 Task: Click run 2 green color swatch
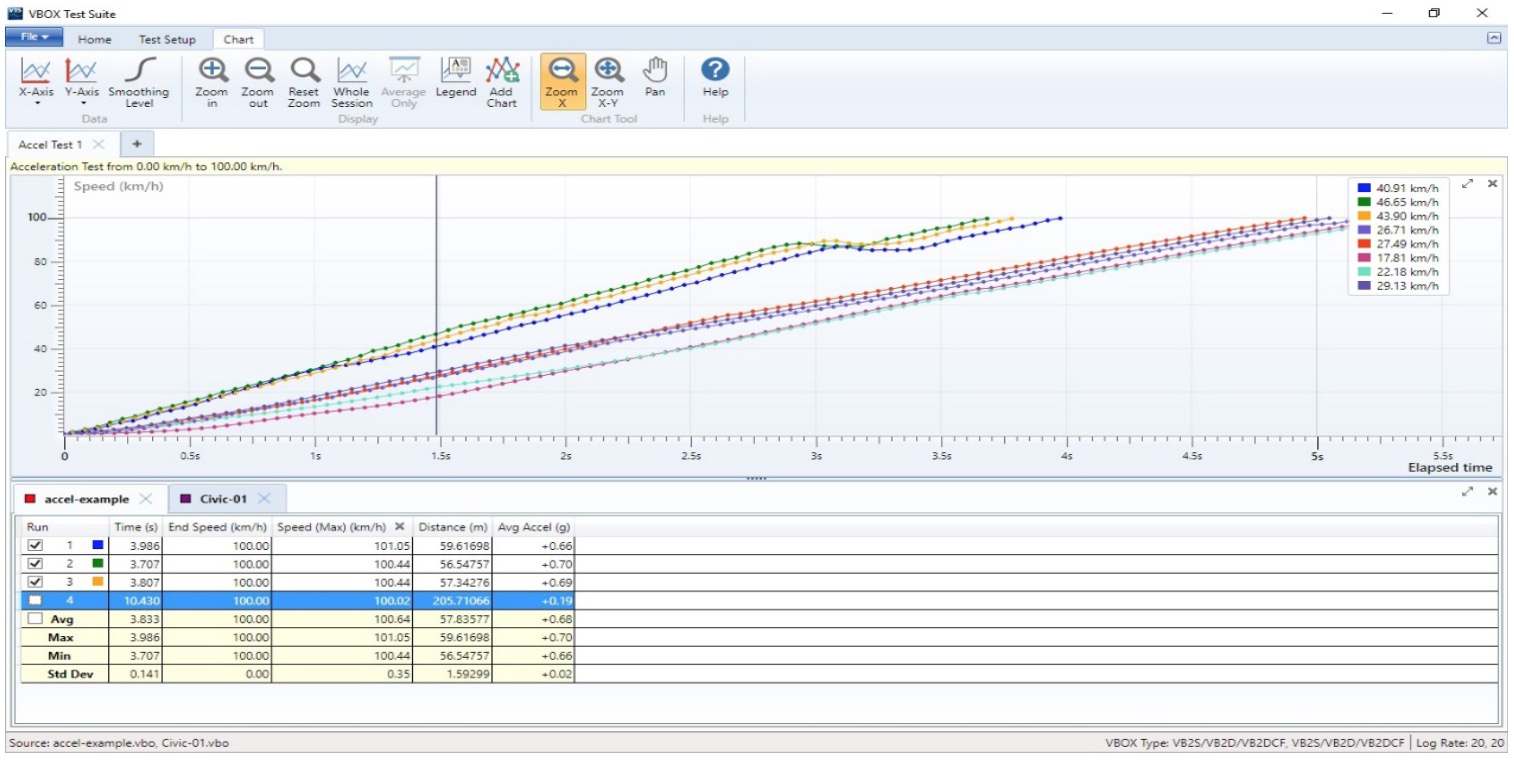(x=97, y=564)
